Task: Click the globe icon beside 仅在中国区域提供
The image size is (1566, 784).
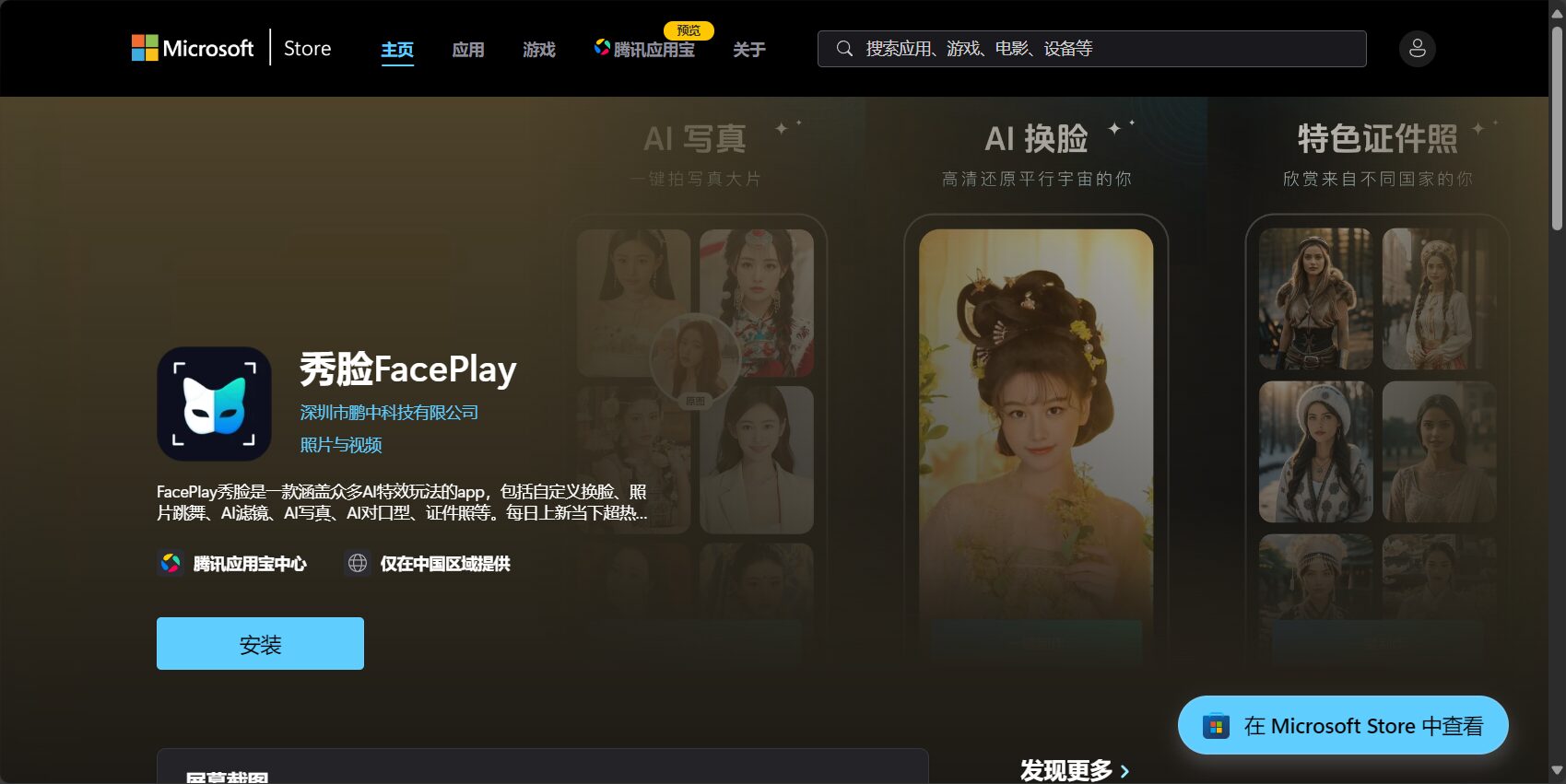Action: coord(358,563)
